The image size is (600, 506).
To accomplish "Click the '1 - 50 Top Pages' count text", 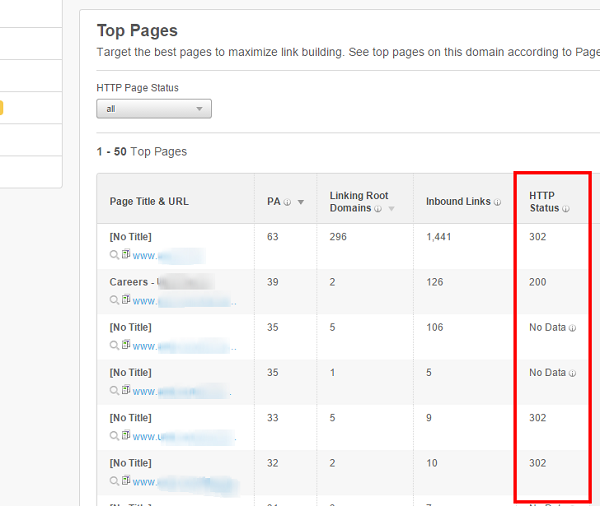I will pyautogui.click(x=142, y=152).
